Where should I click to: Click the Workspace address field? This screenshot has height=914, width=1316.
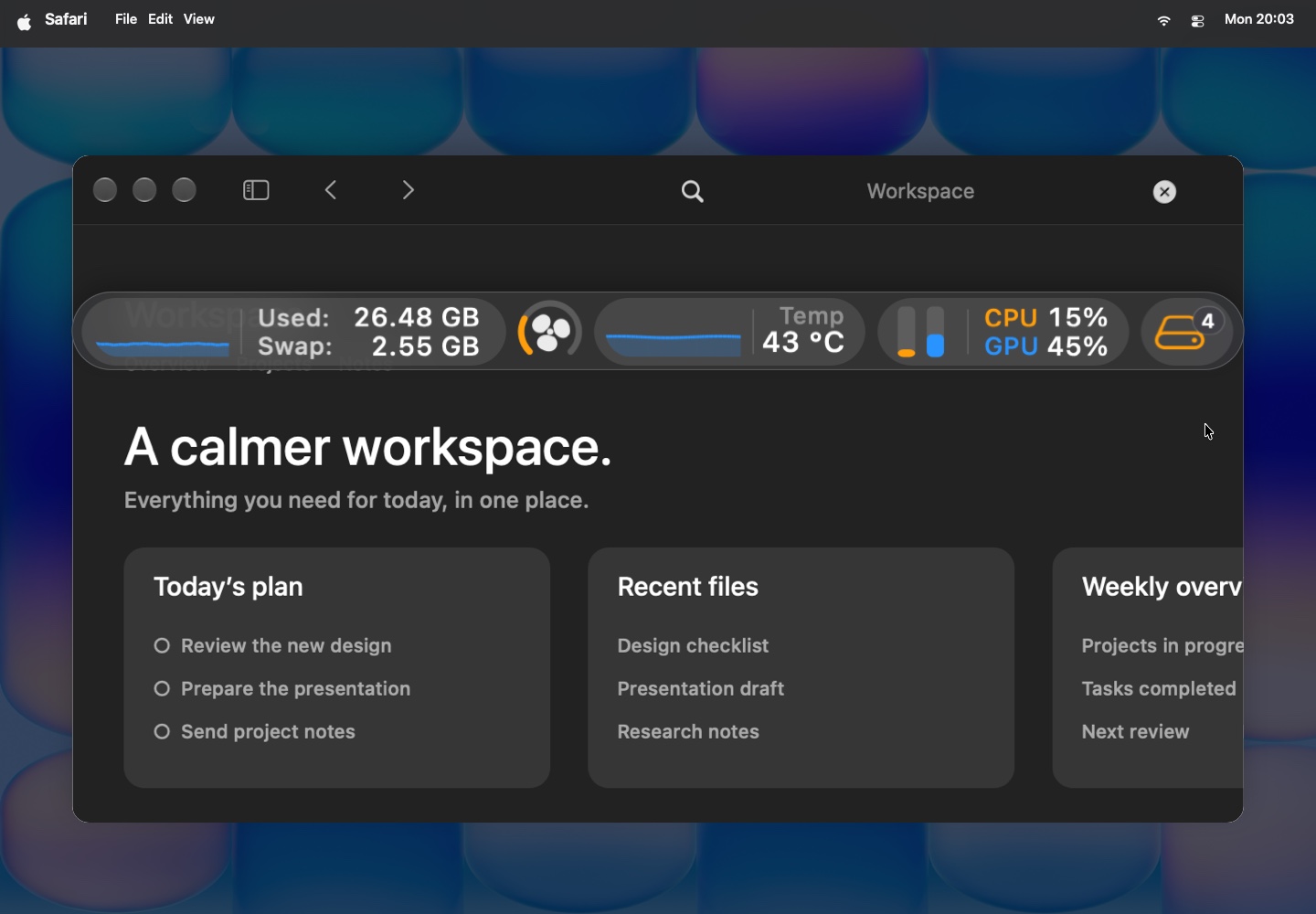coord(920,191)
